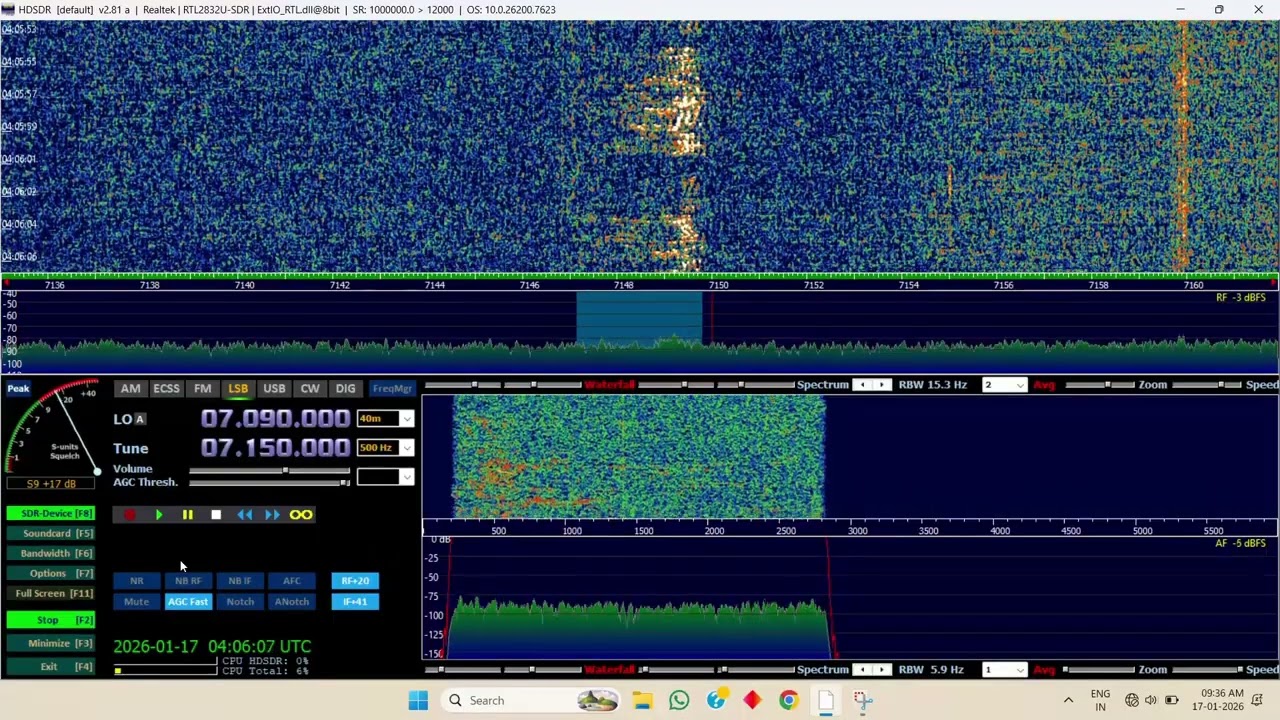Click the Tune frequency 07.150.000 display
The width and height of the screenshot is (1280, 720).
tap(275, 448)
